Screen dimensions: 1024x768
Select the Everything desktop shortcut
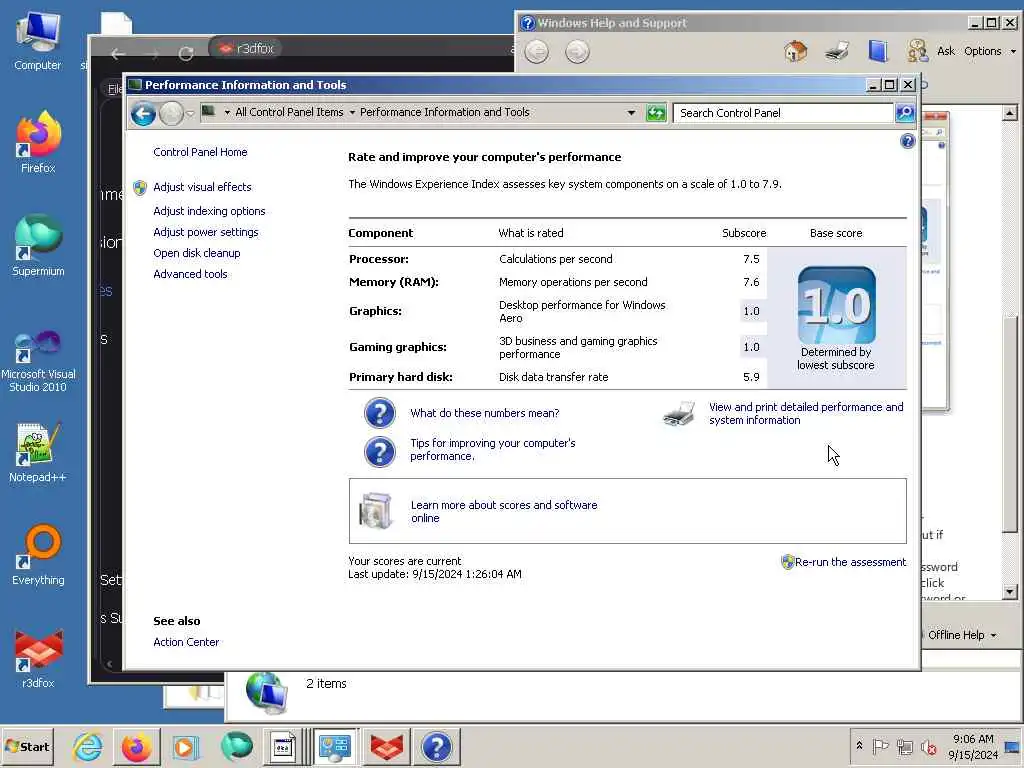tap(38, 555)
